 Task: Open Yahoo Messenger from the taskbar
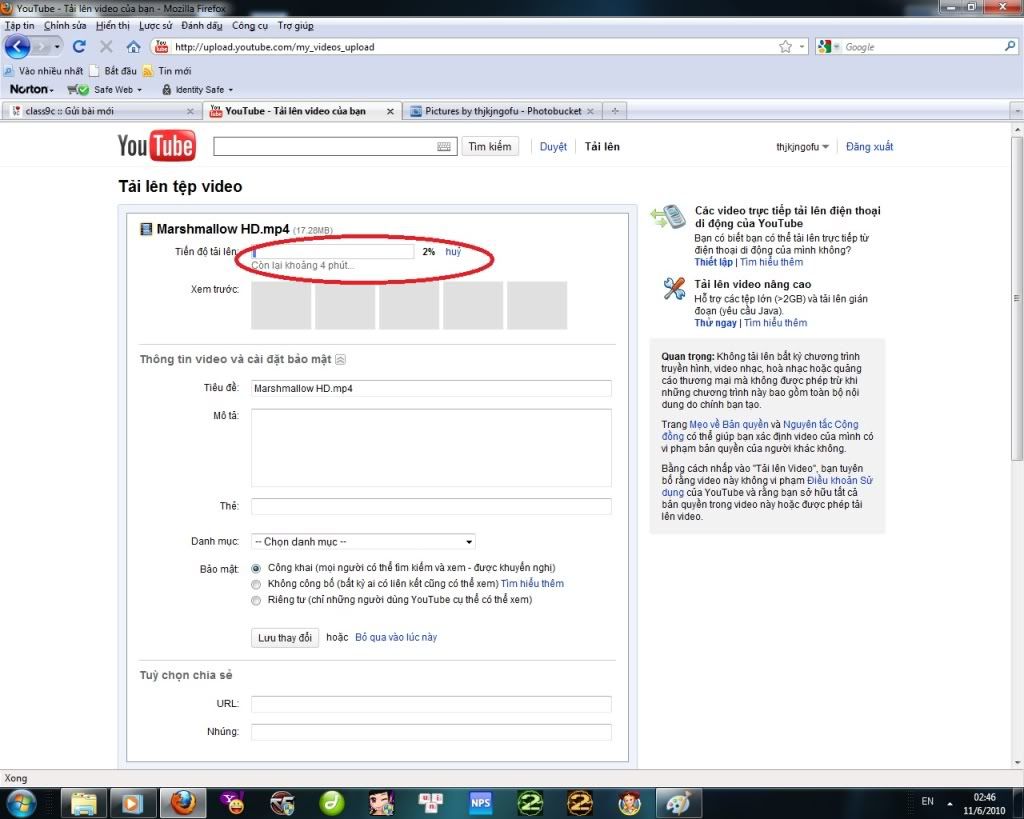pyautogui.click(x=232, y=803)
